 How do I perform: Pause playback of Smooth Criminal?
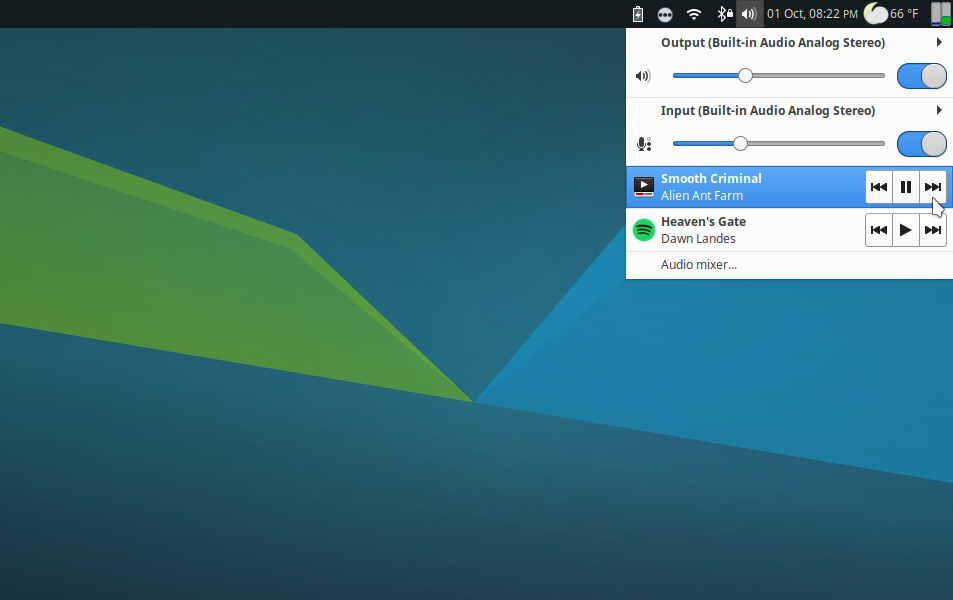point(905,186)
